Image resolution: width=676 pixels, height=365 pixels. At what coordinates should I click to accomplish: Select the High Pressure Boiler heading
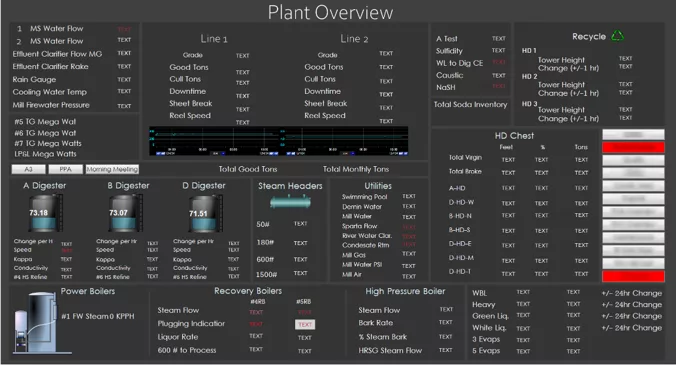405,292
